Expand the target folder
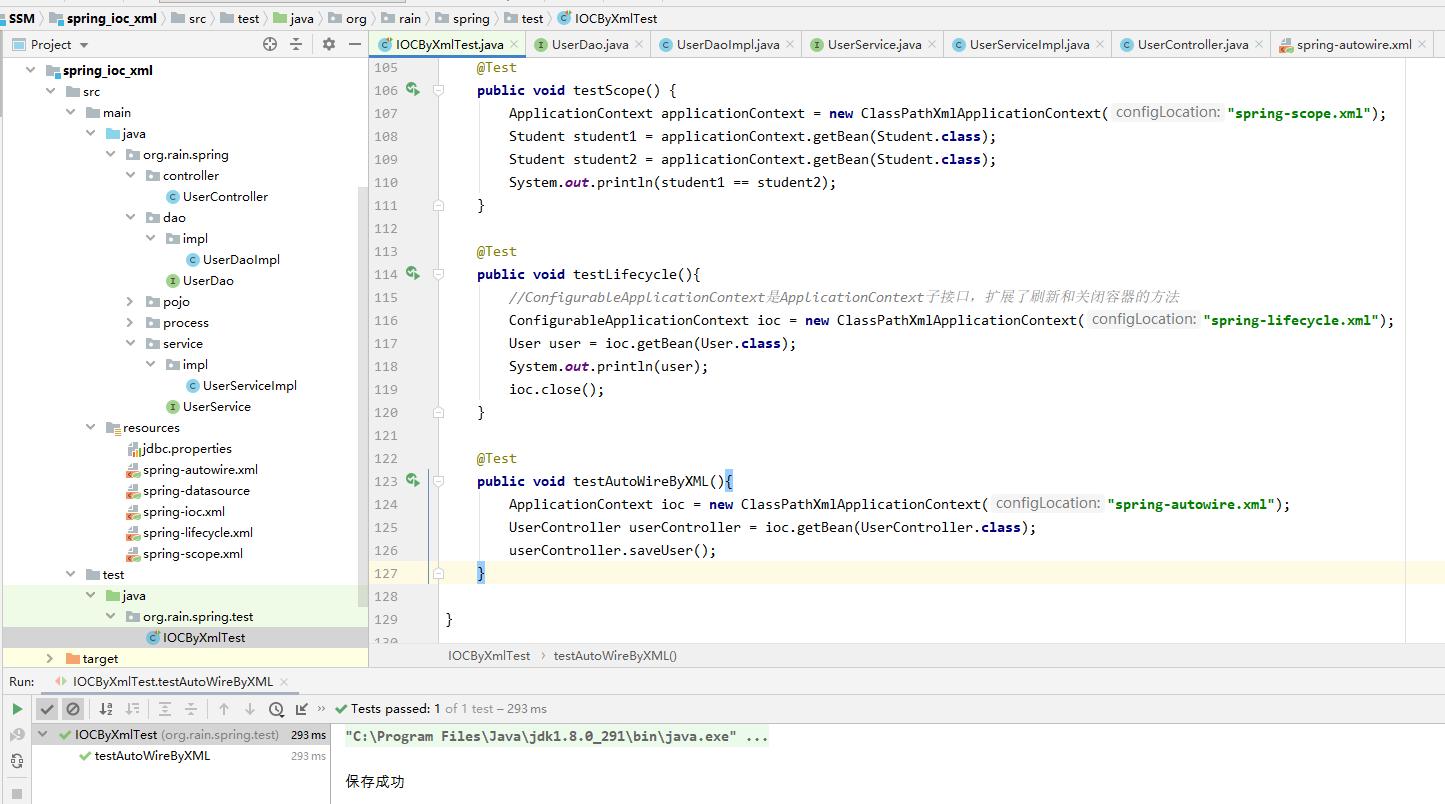Screen dimensions: 1445x804 click(50, 659)
